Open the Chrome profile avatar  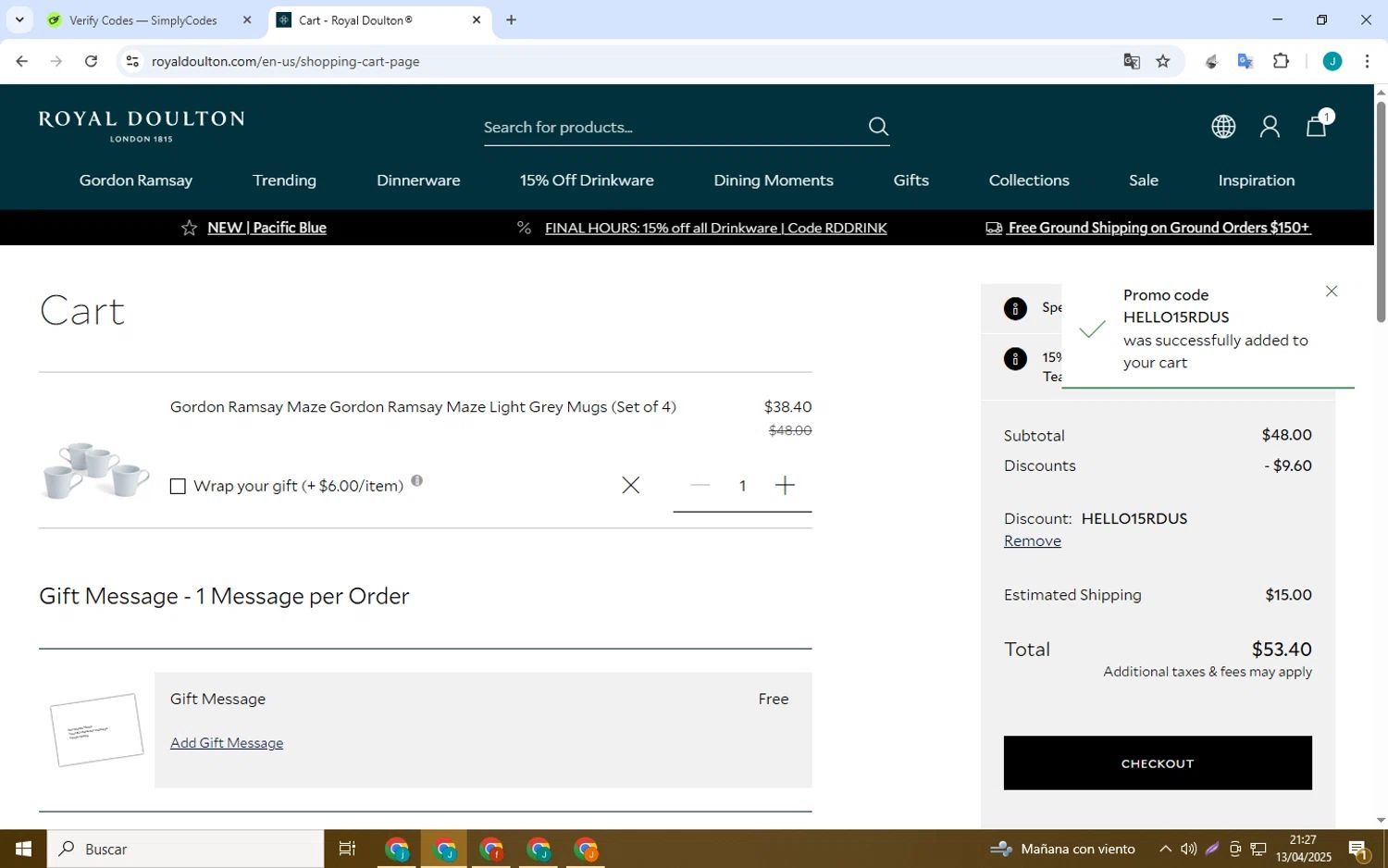point(1332,61)
